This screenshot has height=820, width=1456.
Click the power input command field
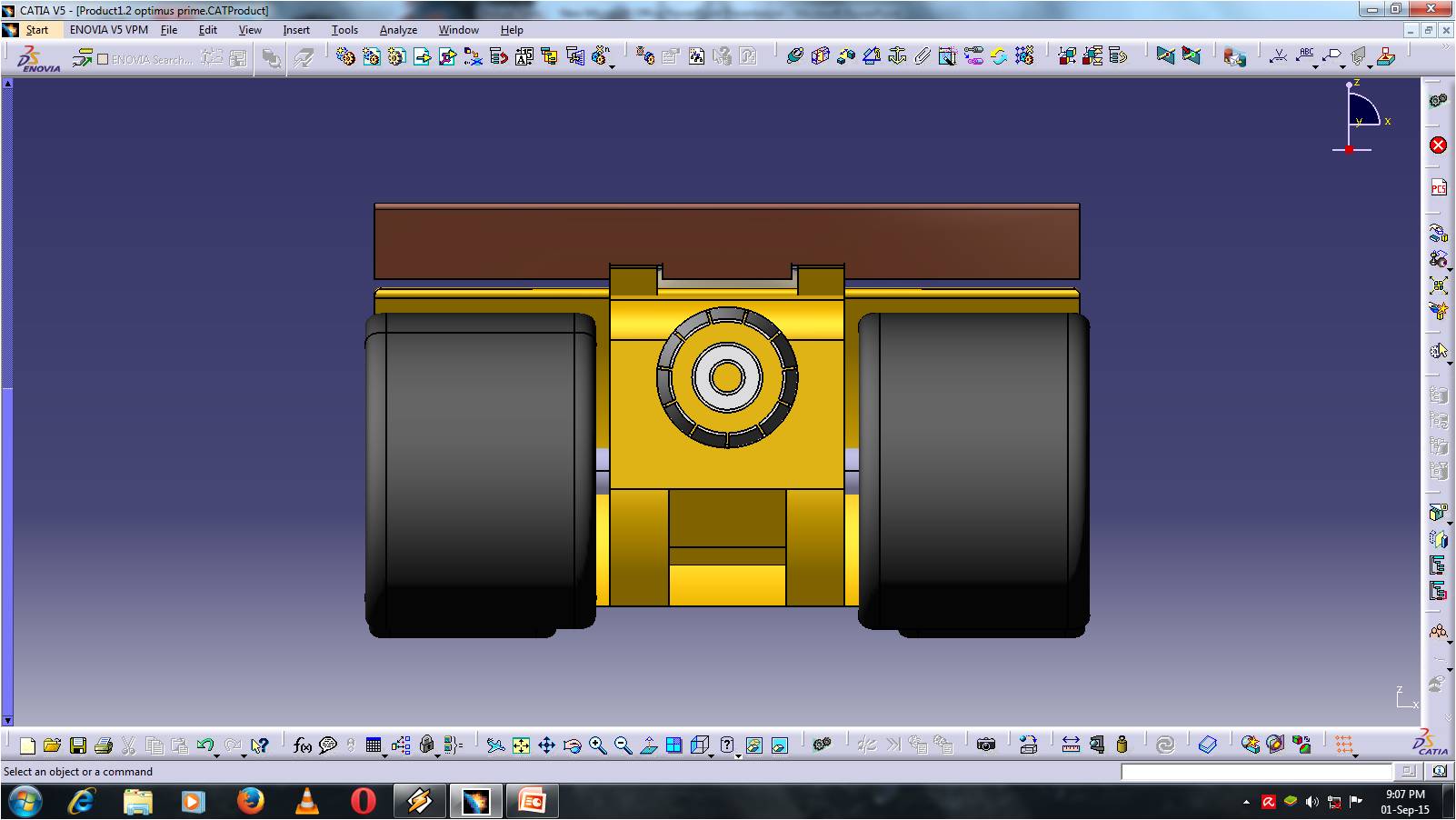1256,772
